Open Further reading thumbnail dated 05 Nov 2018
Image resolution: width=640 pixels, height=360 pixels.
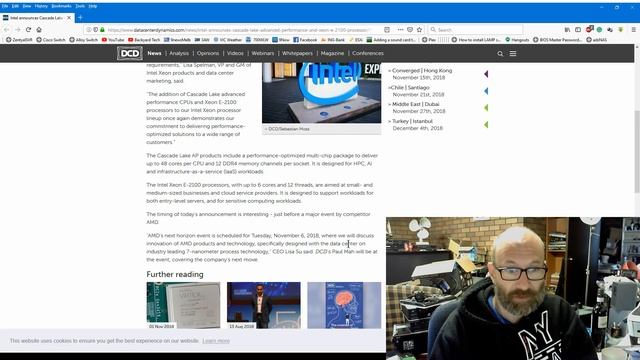183,305
